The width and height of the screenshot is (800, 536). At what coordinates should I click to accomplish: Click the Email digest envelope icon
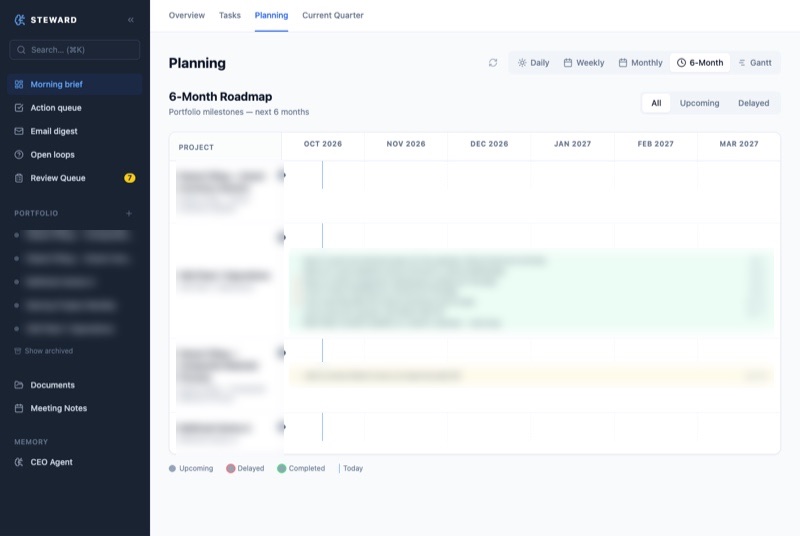[x=19, y=131]
